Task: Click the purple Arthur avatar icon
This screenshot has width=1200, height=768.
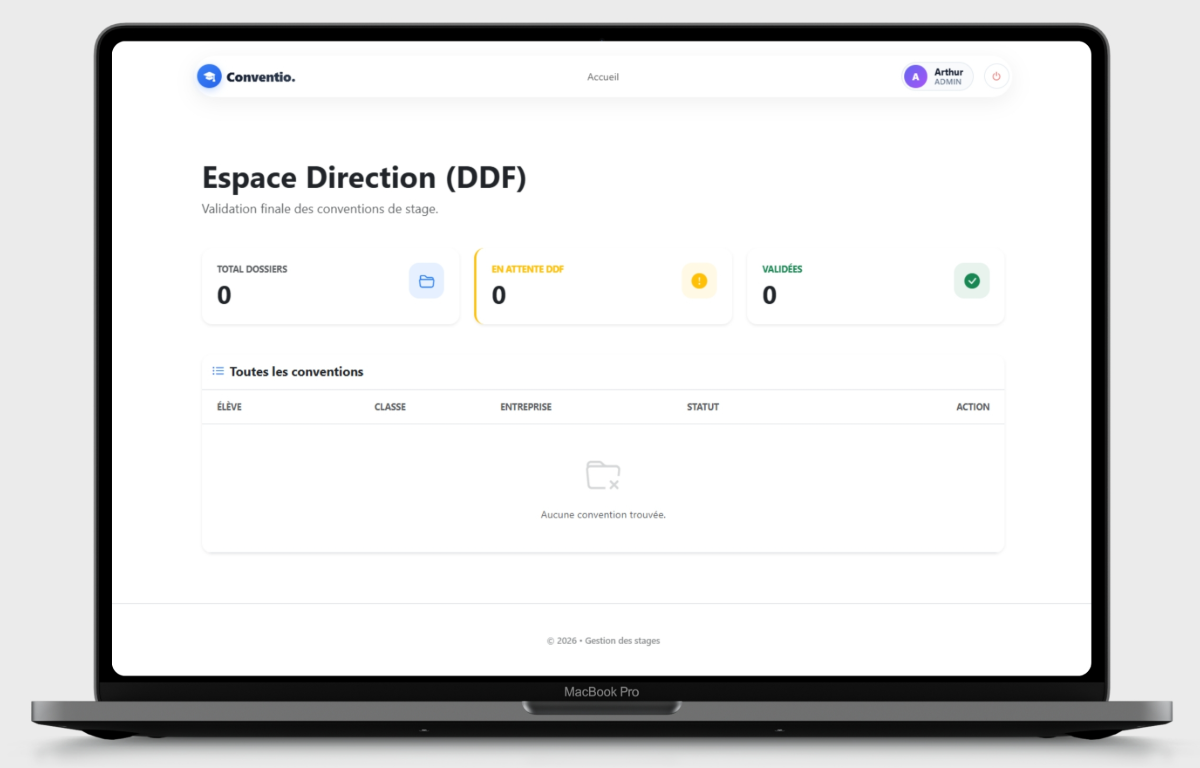Action: pos(915,76)
